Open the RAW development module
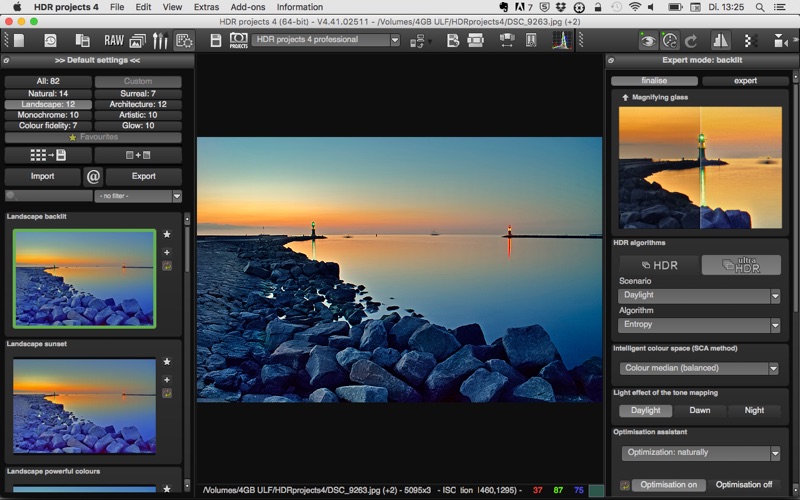Image resolution: width=800 pixels, height=500 pixels. 114,40
